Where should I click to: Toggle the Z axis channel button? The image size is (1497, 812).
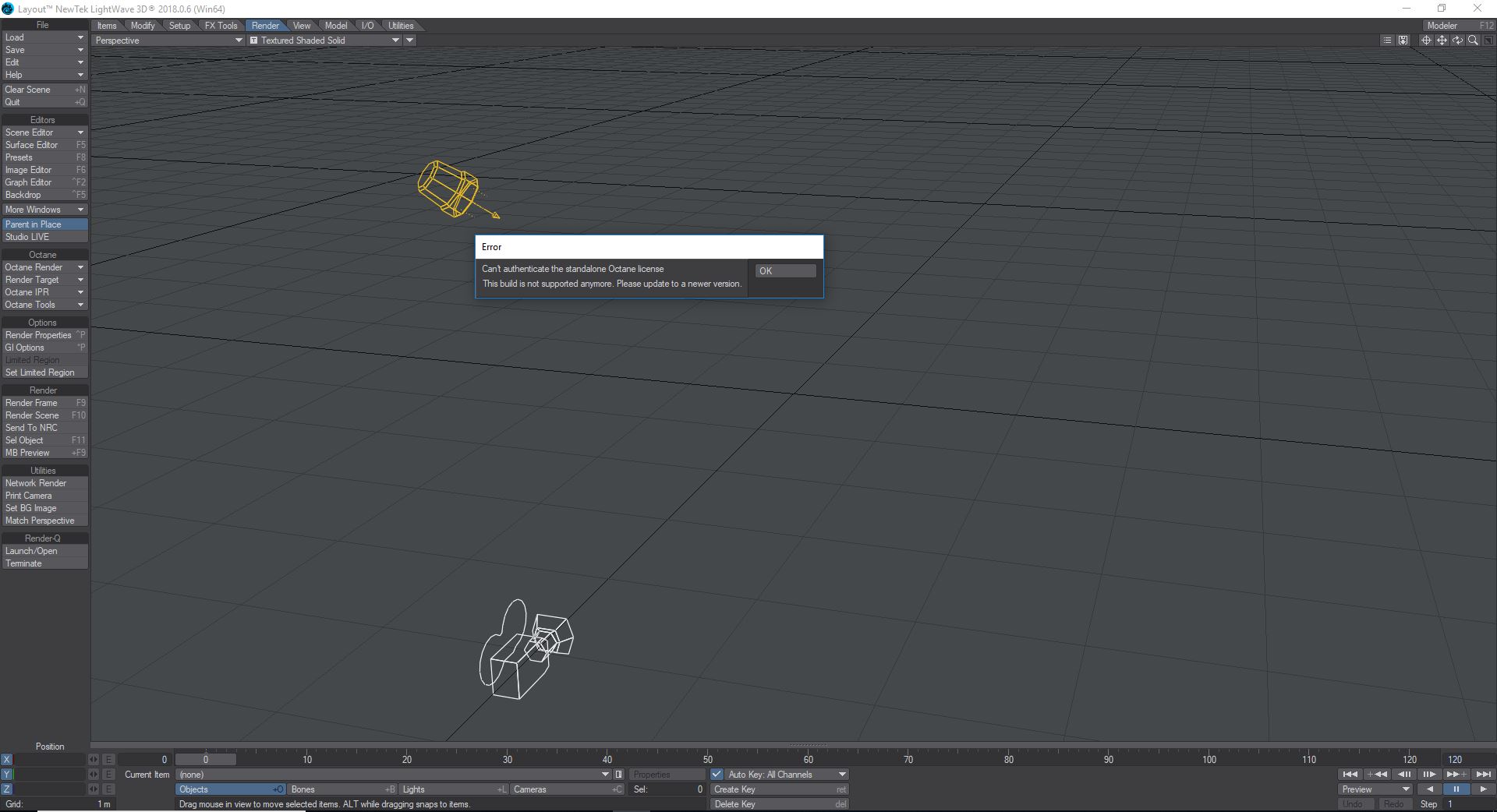tap(7, 789)
